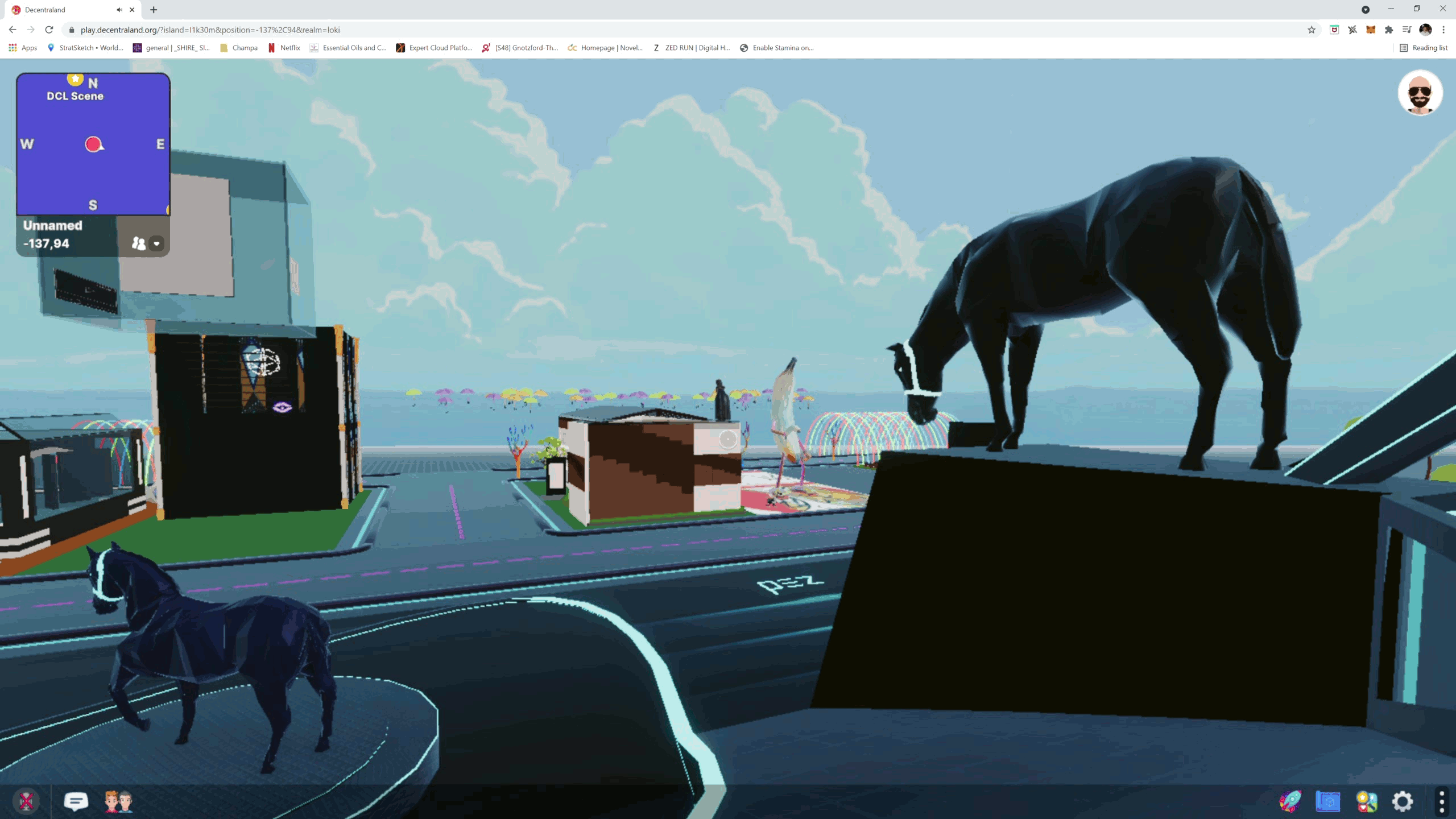Open the users-in-scene people icon
The image size is (1456, 819).
[x=138, y=243]
